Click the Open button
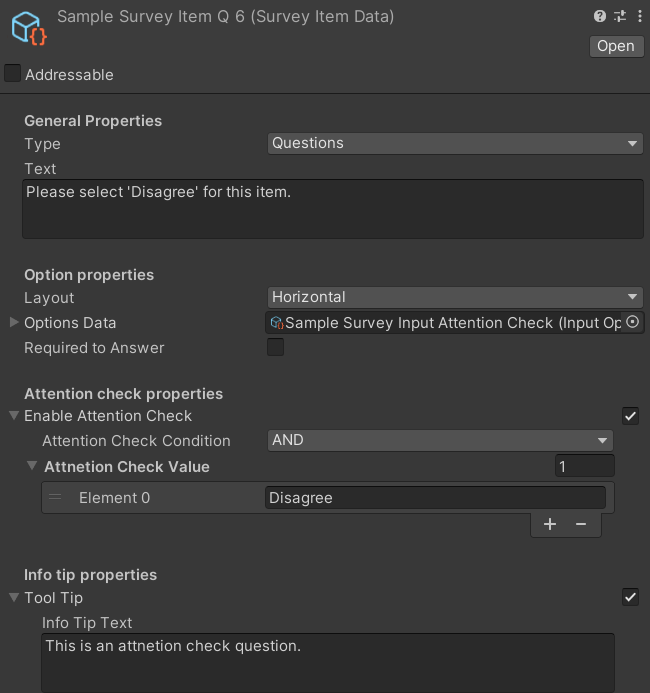The height and width of the screenshot is (693, 650). pos(616,46)
